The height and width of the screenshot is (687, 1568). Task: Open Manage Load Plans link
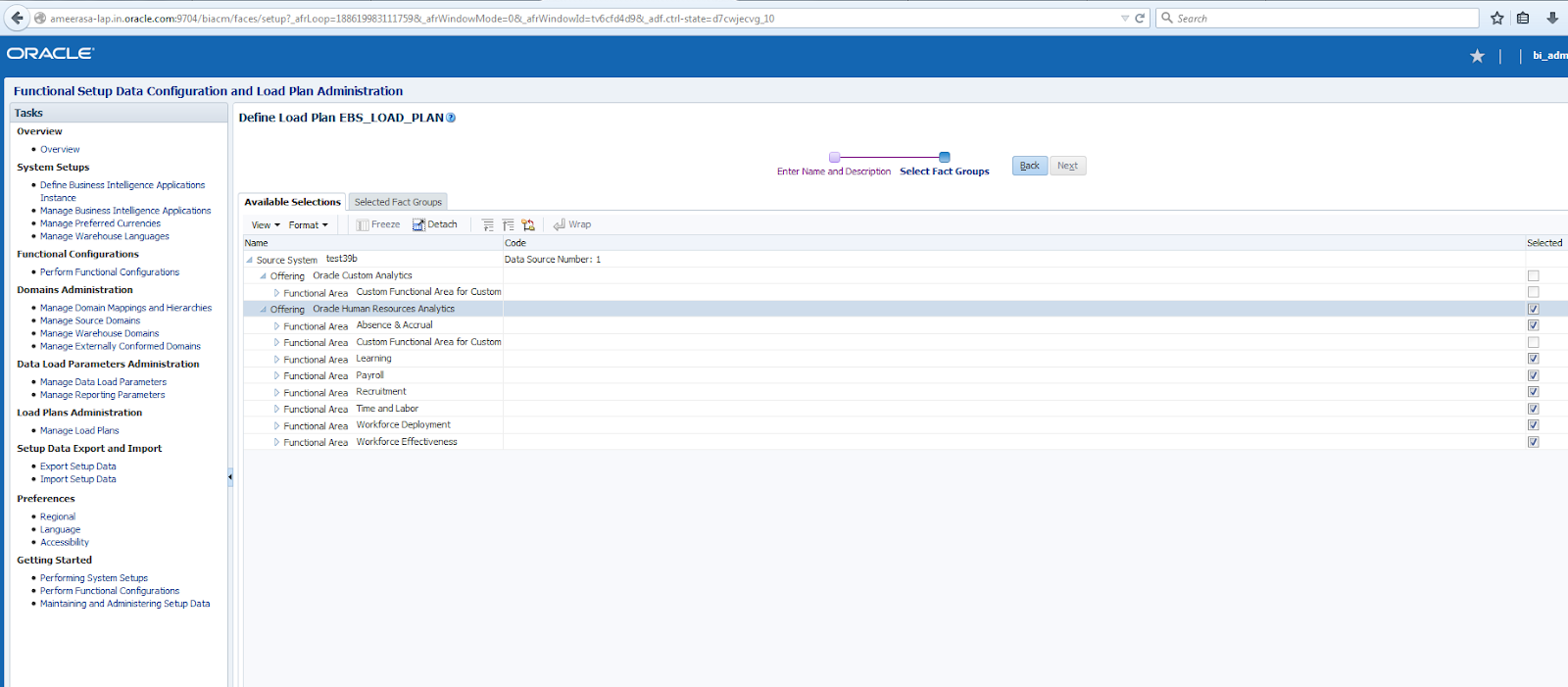(x=79, y=431)
